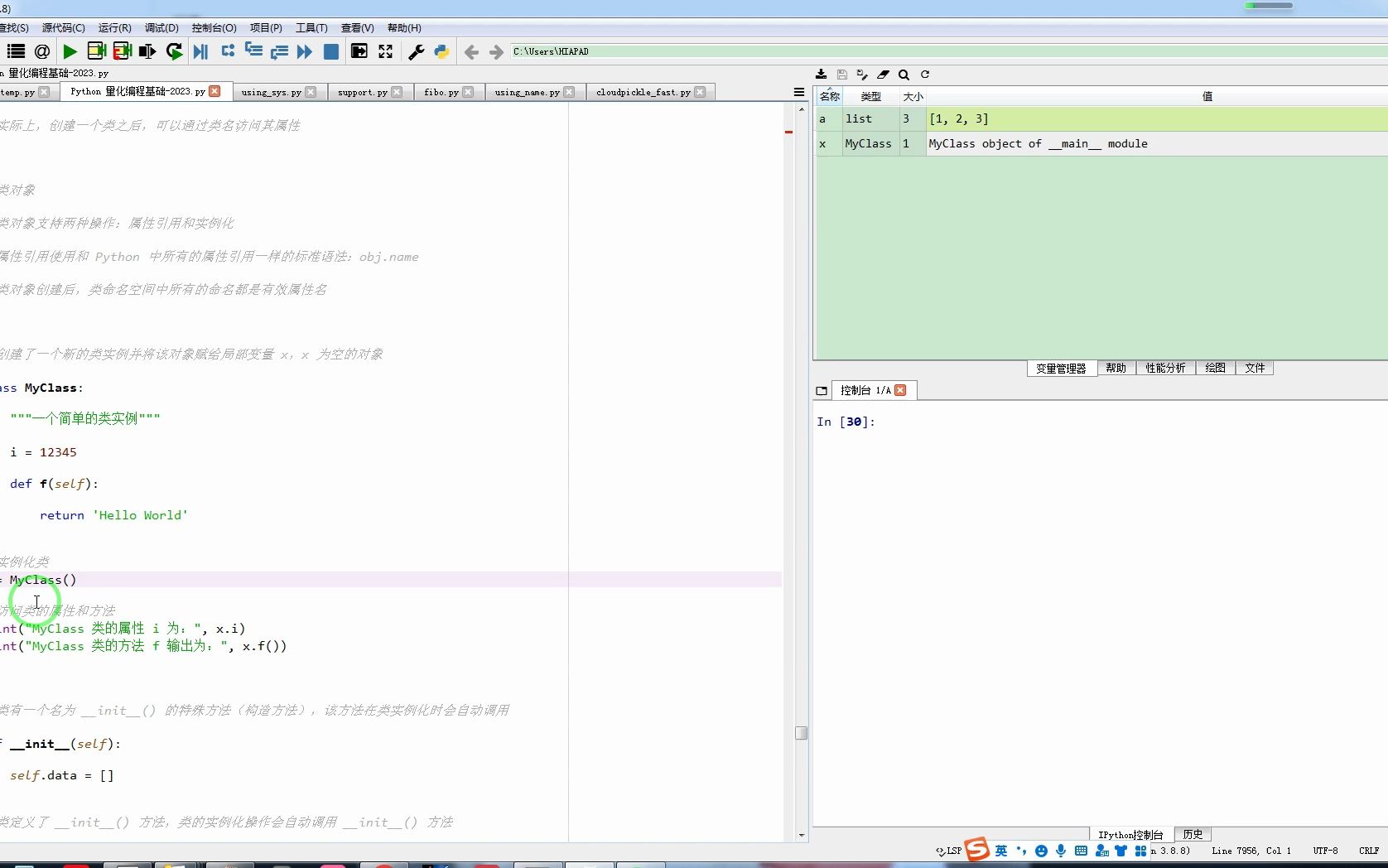Switch to 历史 tab below console
Image resolution: width=1388 pixels, height=868 pixels.
pyautogui.click(x=1193, y=834)
